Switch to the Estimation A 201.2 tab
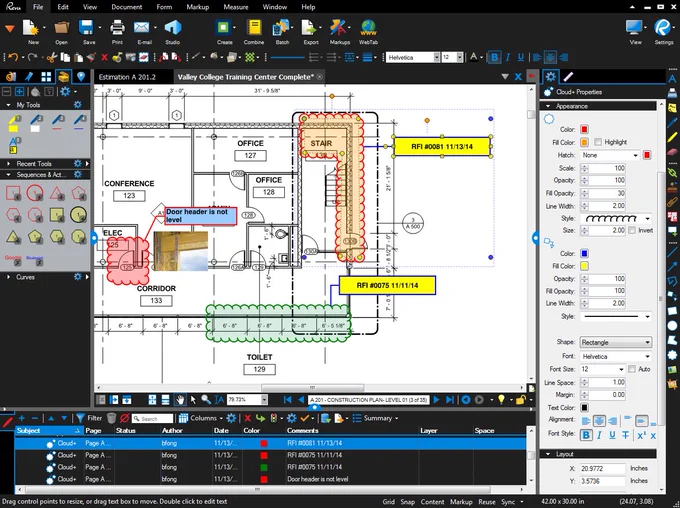This screenshot has height=508, width=680. pyautogui.click(x=127, y=77)
